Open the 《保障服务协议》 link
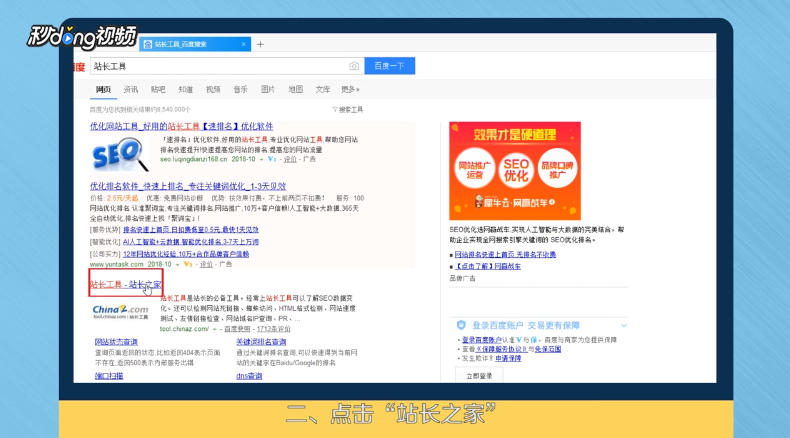790x438 pixels. click(x=501, y=349)
